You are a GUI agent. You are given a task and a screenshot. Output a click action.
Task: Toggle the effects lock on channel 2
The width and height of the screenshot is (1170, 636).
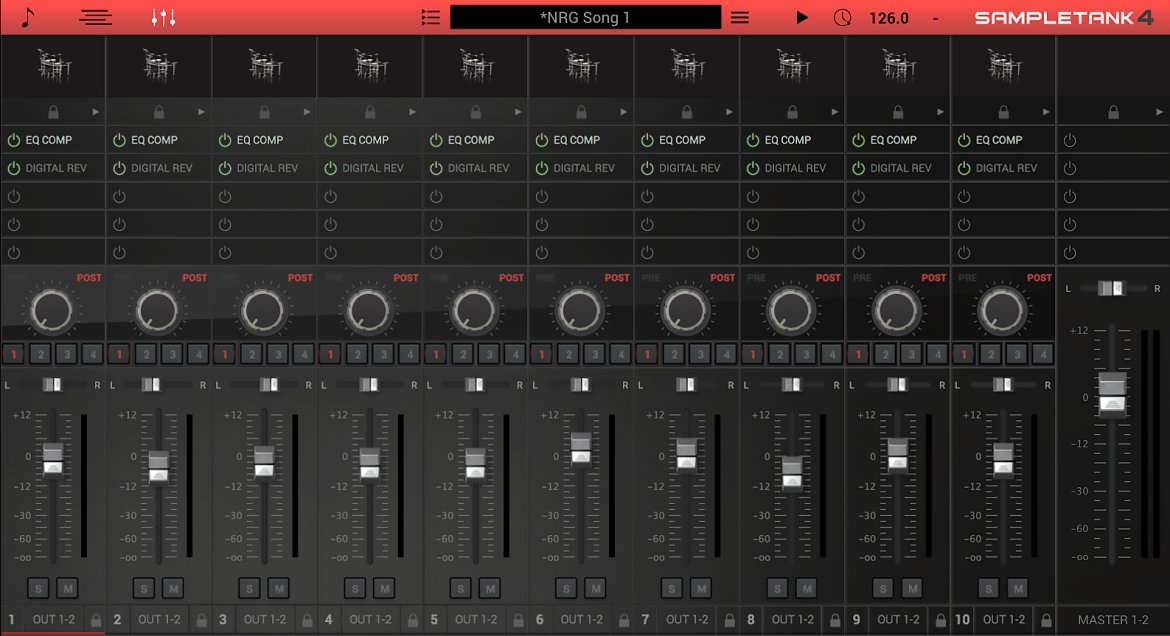[159, 112]
